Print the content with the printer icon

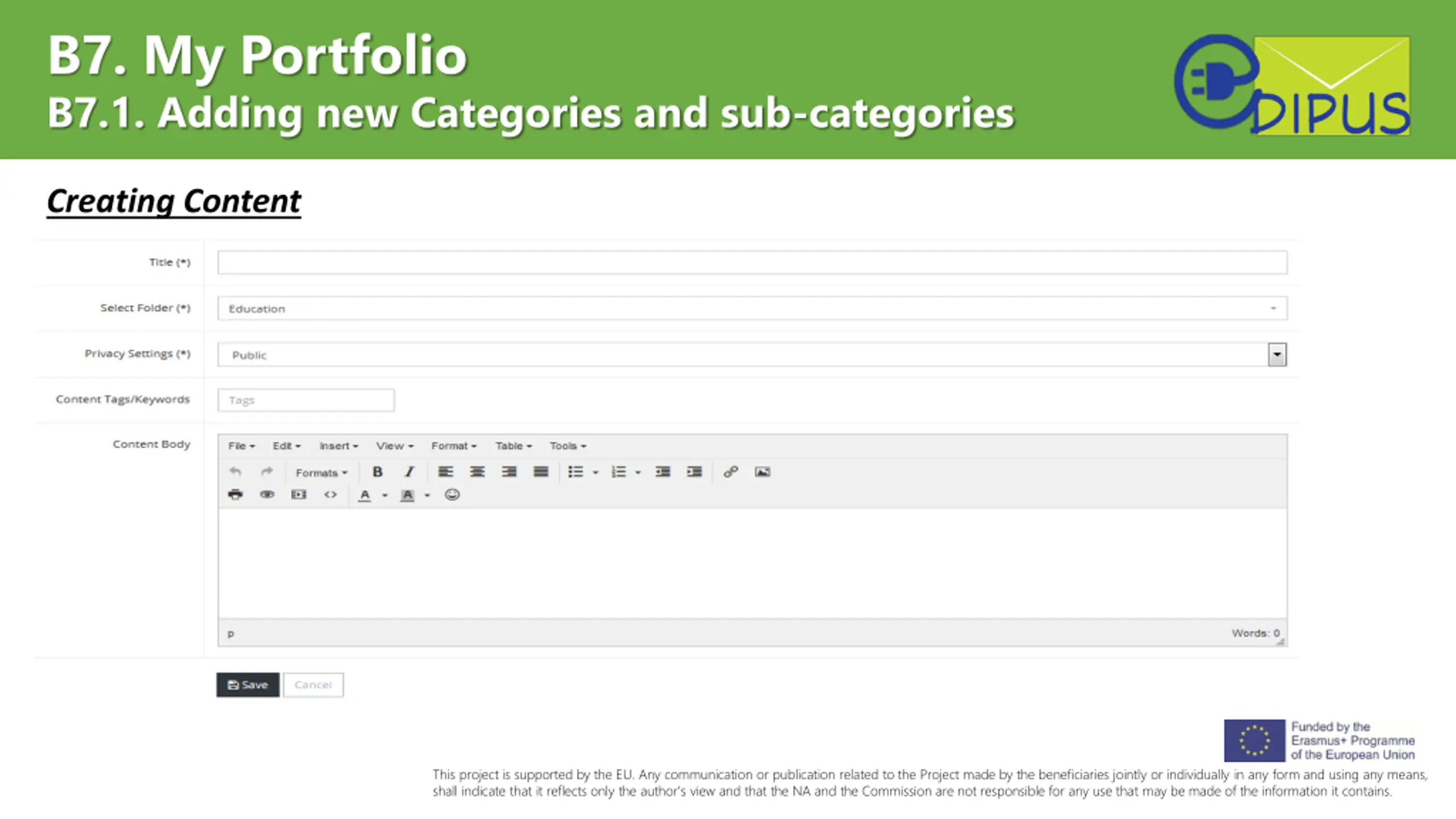pos(235,494)
